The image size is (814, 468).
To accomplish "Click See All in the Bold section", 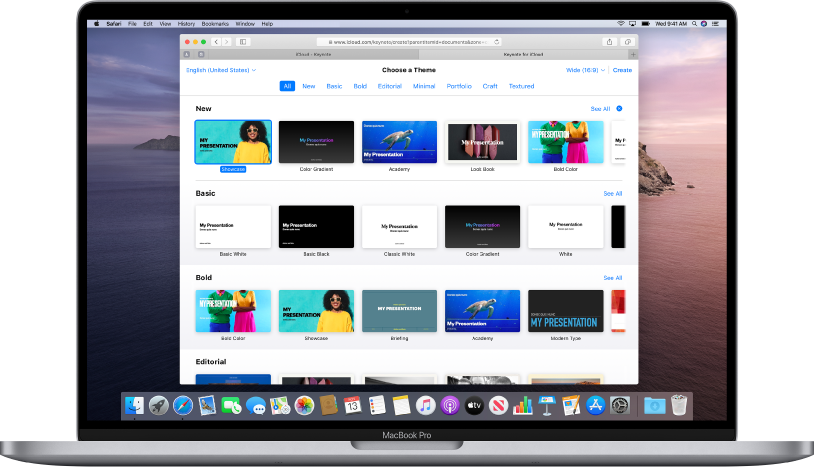I will (x=613, y=278).
